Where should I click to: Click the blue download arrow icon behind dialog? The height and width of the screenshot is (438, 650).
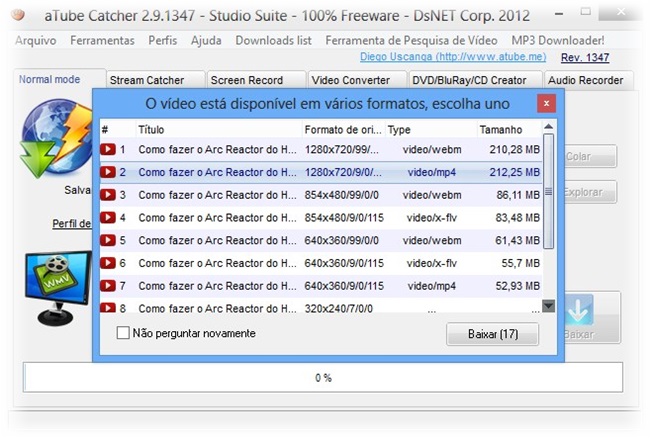(x=579, y=310)
